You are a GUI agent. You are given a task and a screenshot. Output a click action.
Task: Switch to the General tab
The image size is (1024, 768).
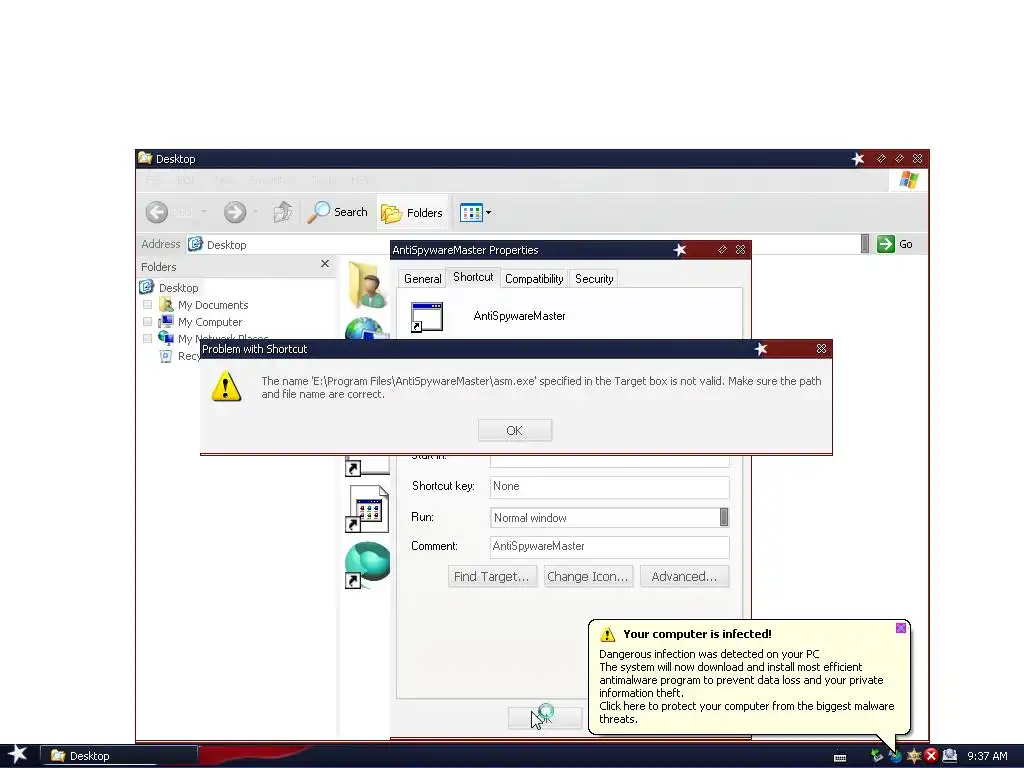(423, 279)
